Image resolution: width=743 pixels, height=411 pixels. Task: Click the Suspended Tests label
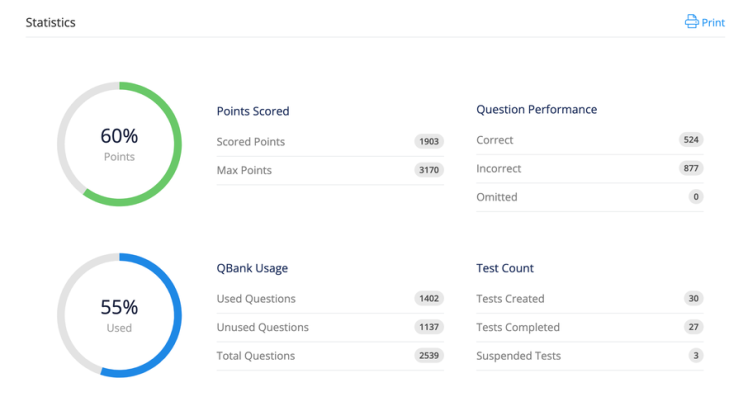tap(518, 356)
